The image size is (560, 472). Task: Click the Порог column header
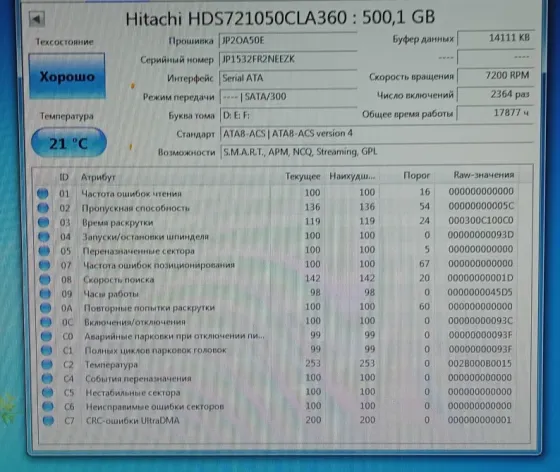point(416,176)
